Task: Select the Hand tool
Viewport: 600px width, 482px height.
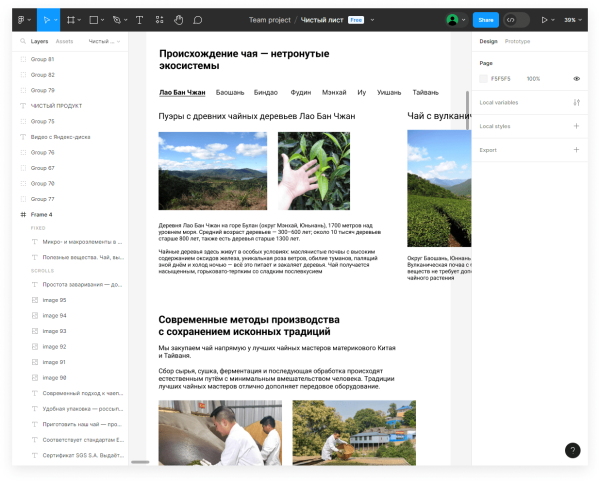Action: pos(179,19)
